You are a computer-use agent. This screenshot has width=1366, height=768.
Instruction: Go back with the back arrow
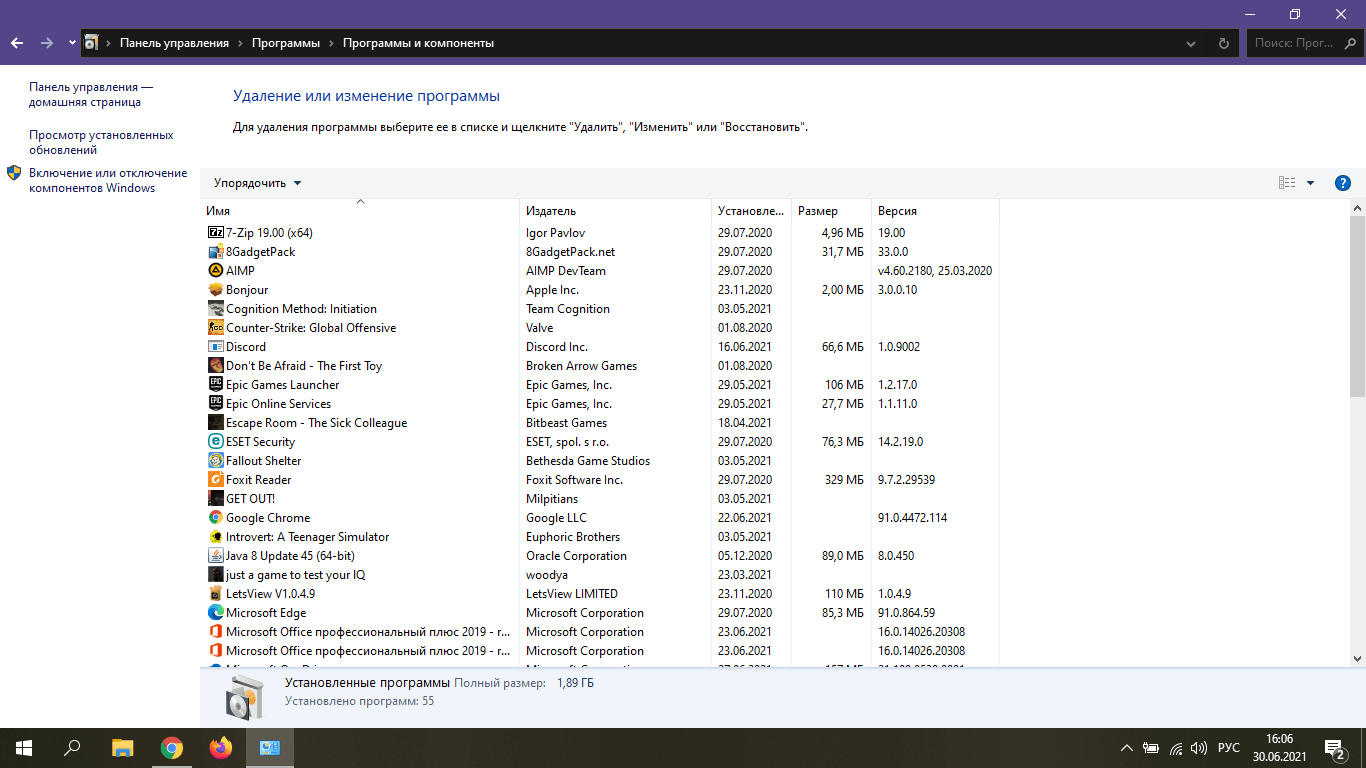click(x=17, y=43)
